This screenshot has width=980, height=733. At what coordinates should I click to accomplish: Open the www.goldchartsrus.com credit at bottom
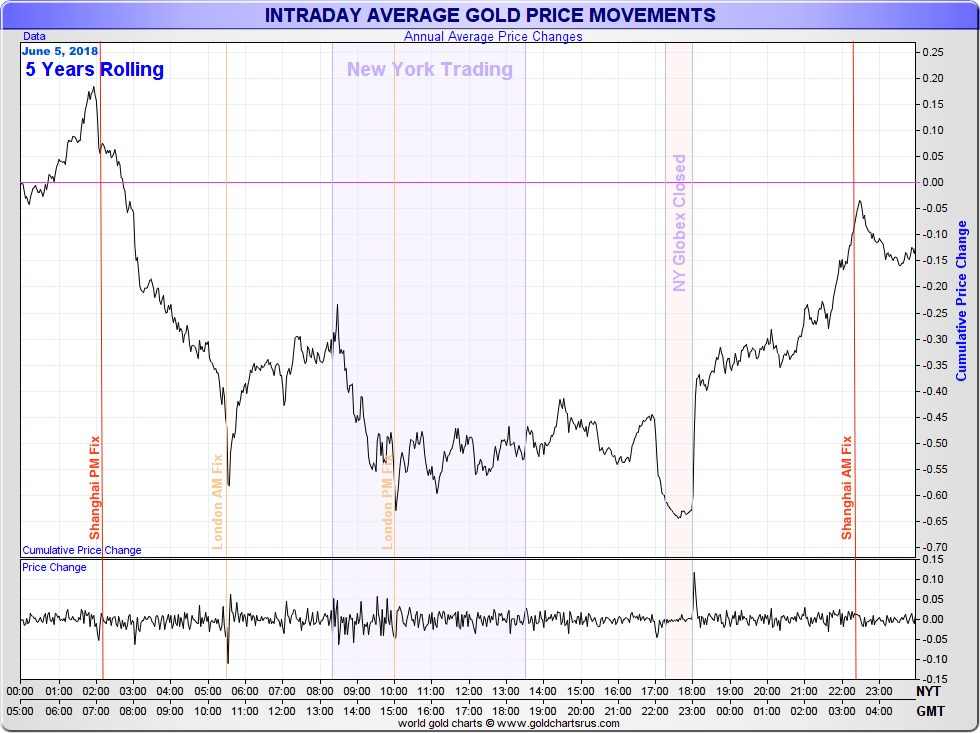click(x=558, y=724)
